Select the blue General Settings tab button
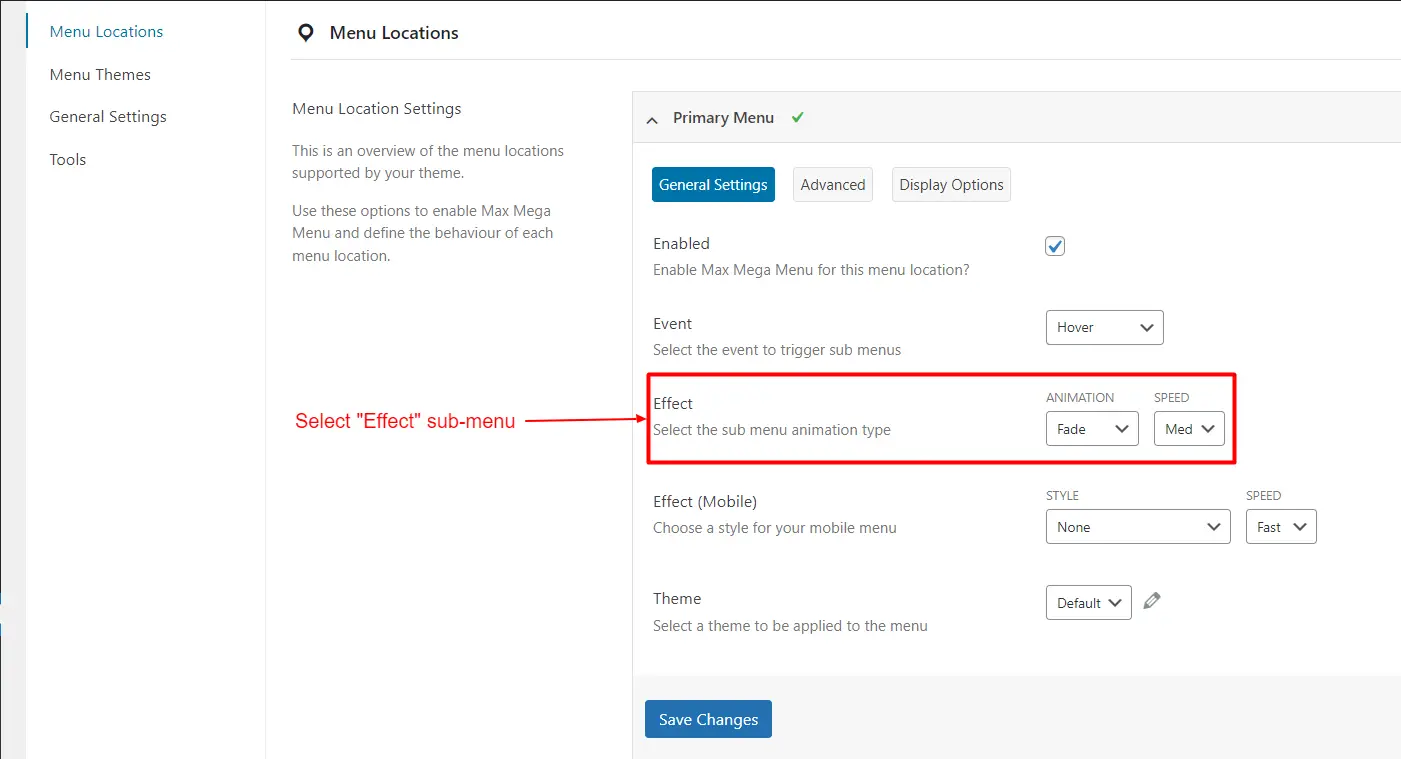The width and height of the screenshot is (1401, 759). coord(713,185)
